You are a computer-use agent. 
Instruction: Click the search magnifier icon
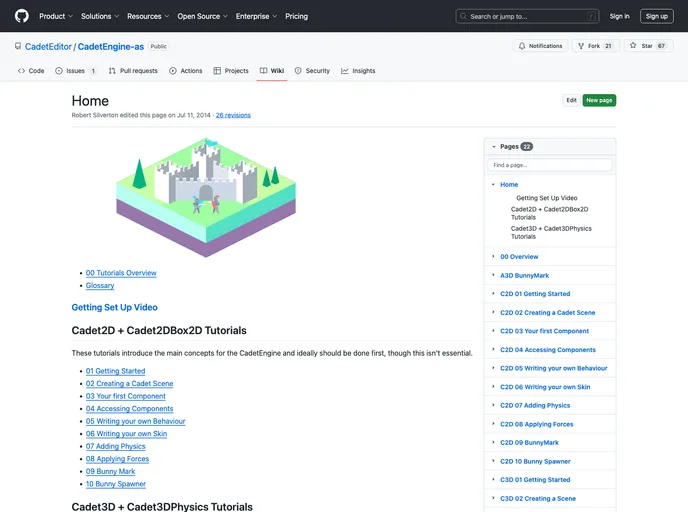pyautogui.click(x=463, y=16)
